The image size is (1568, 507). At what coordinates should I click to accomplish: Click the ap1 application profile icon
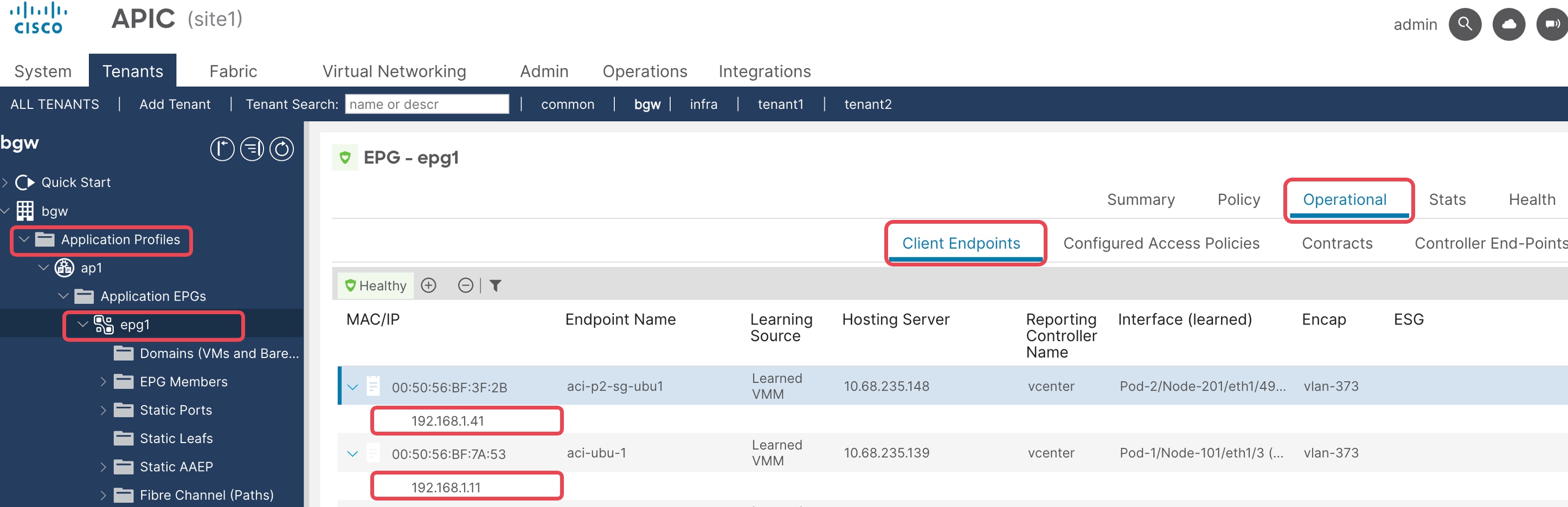click(65, 268)
